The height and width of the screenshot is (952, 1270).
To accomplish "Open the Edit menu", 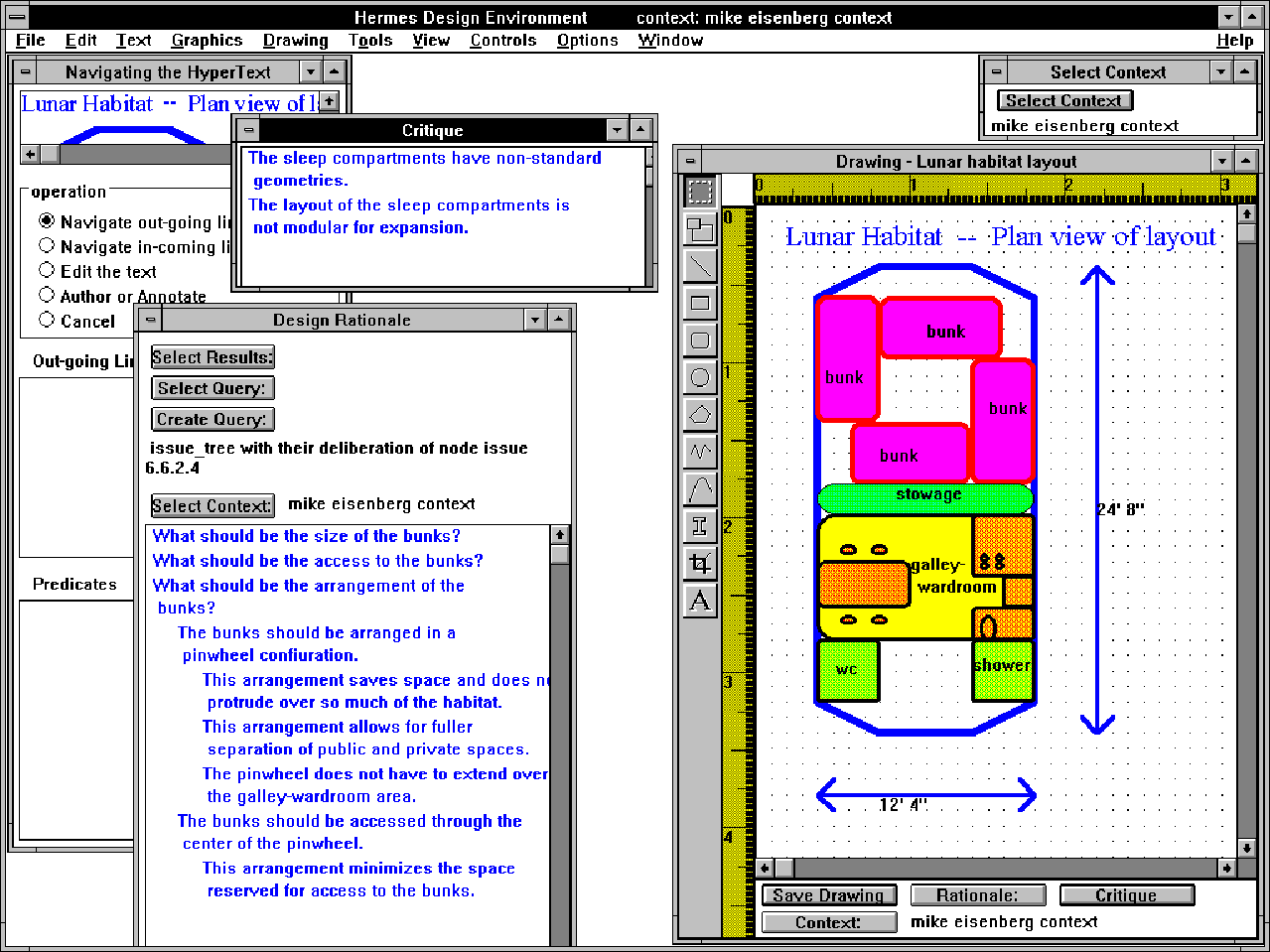I will [x=81, y=41].
